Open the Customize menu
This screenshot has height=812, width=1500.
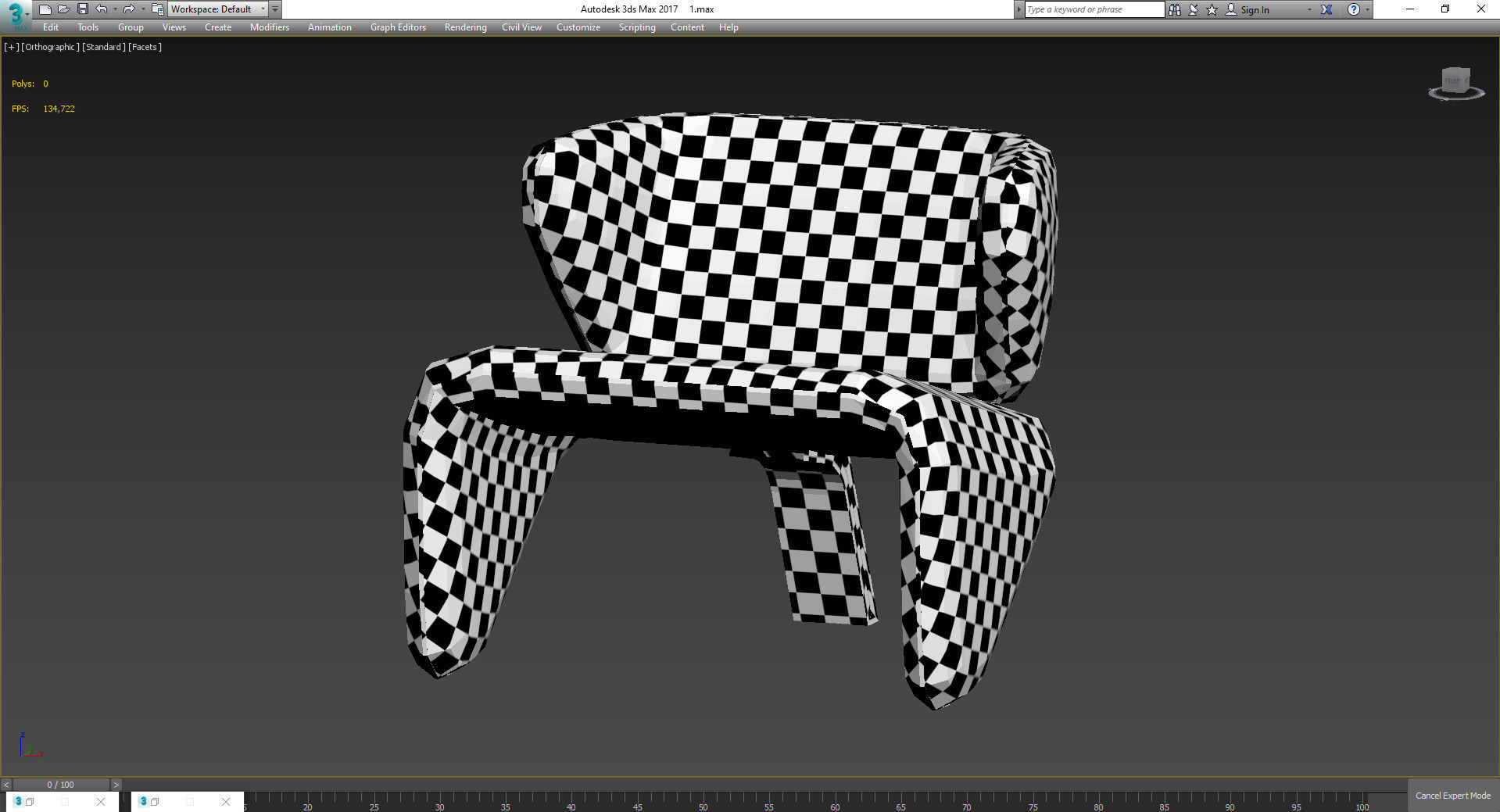tap(578, 27)
